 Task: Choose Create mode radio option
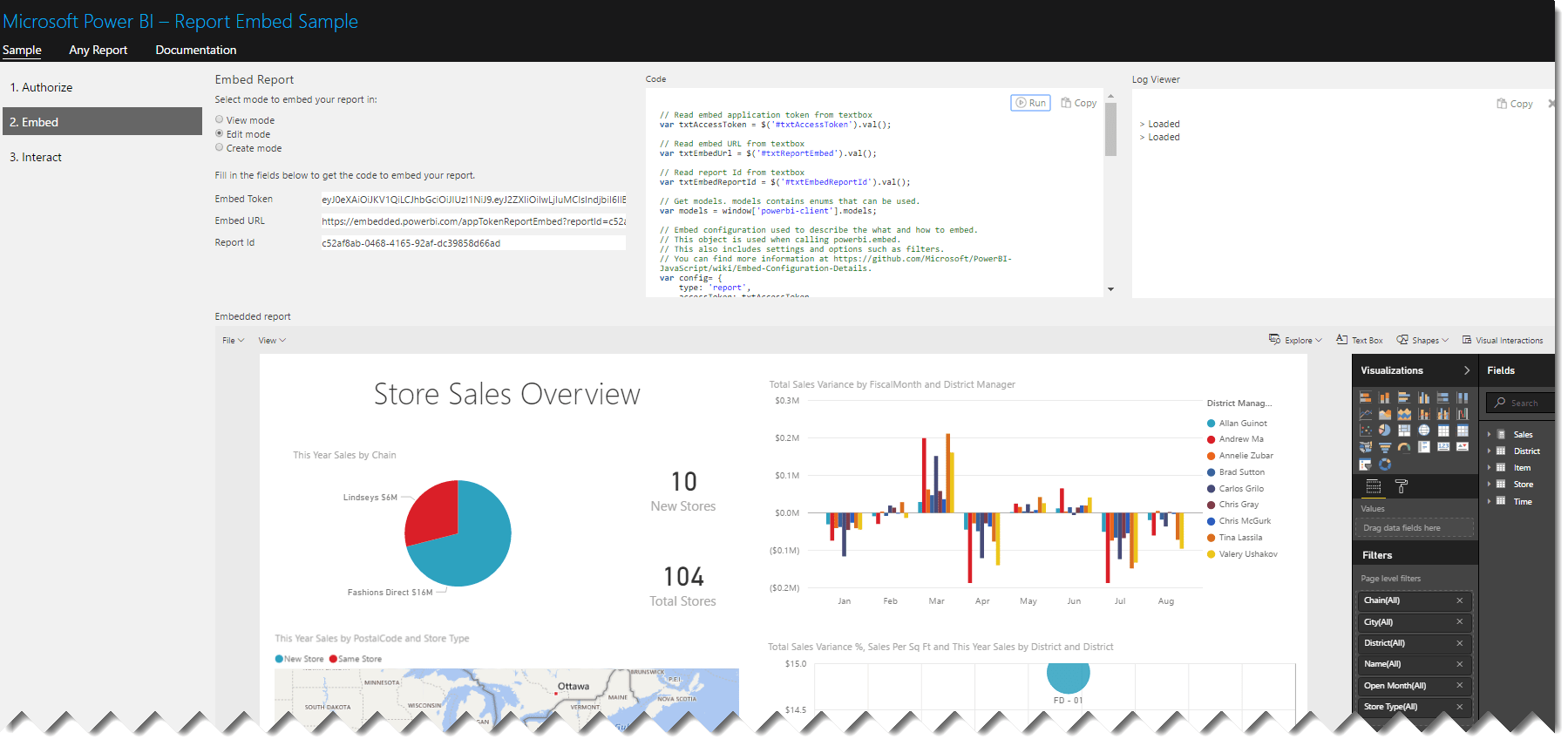tap(220, 147)
